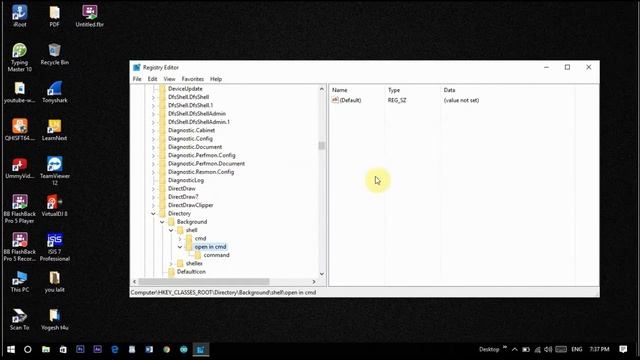Open Scan To desktop shortcut
640x360 pixels.
pos(20,319)
